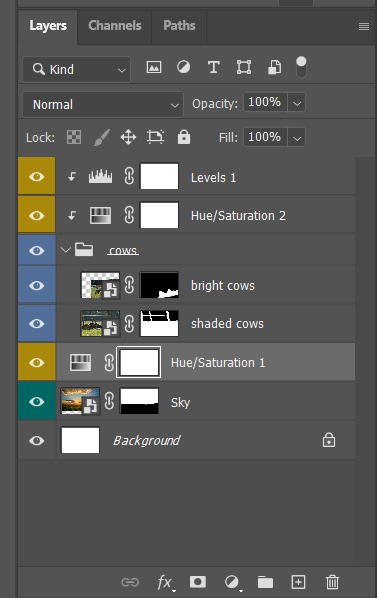Image resolution: width=377 pixels, height=598 pixels.
Task: Click the Background layer lock icon
Action: [x=329, y=440]
